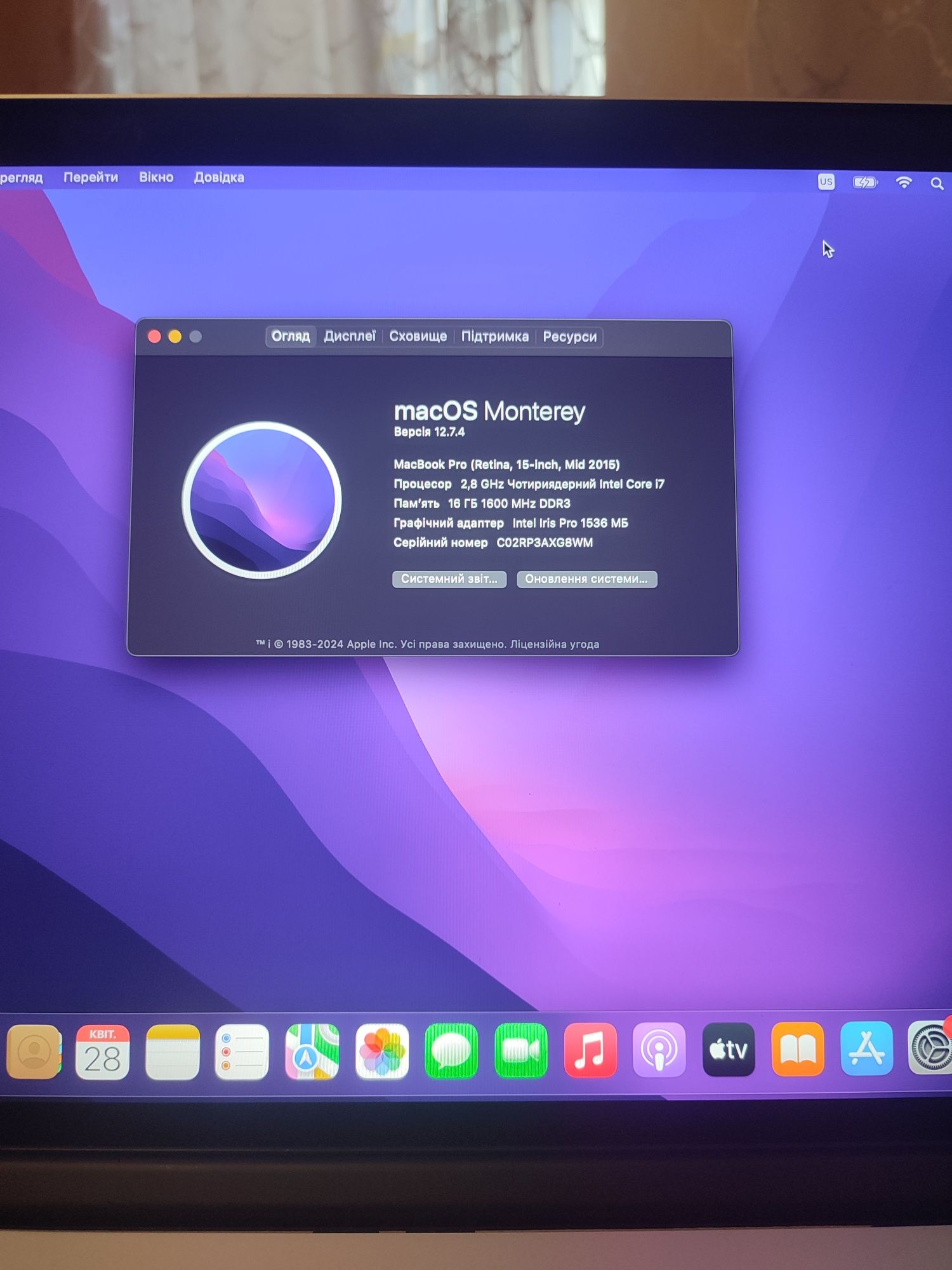Open the Music app in the Dock
952x1270 pixels.
point(590,1050)
